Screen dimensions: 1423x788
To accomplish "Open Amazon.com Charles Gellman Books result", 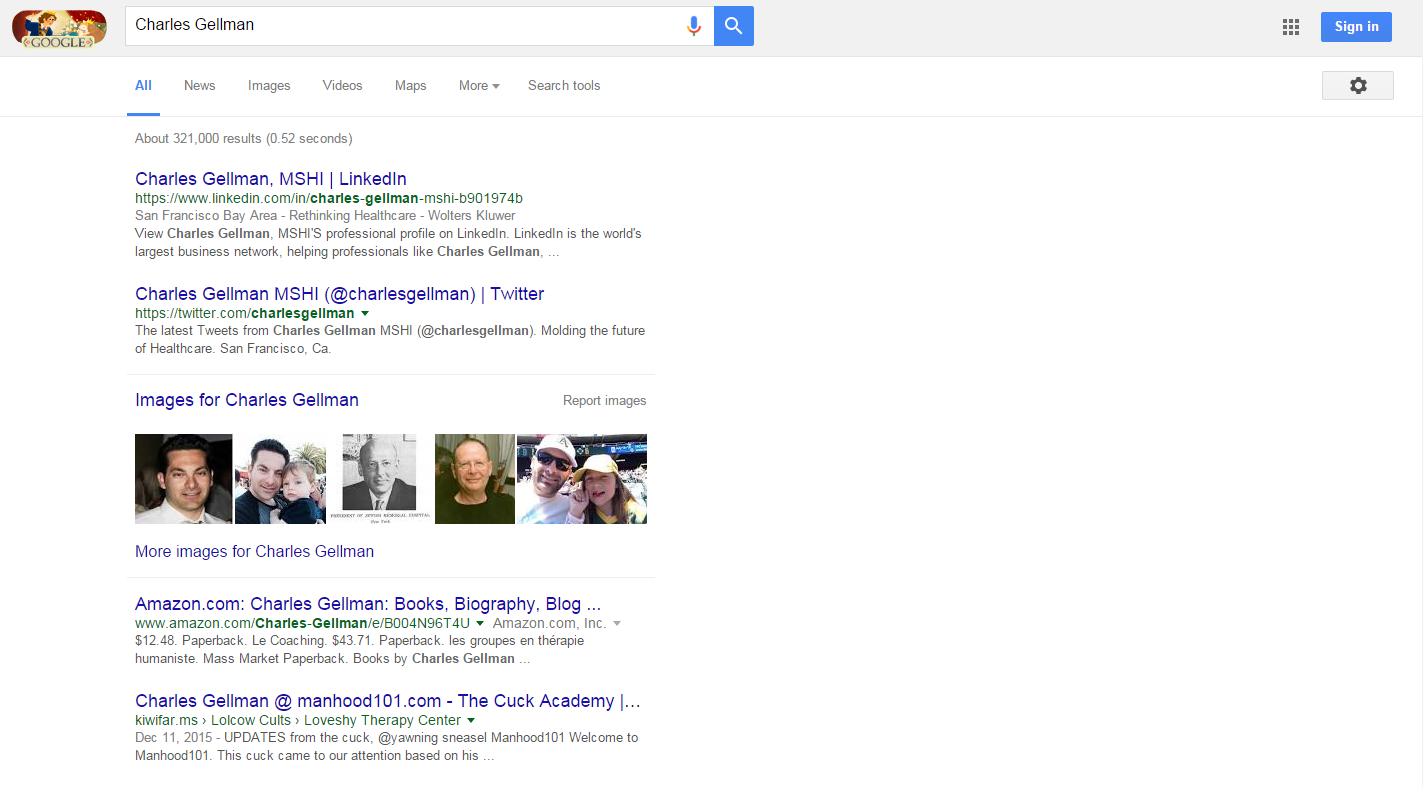I will pyautogui.click(x=368, y=604).
